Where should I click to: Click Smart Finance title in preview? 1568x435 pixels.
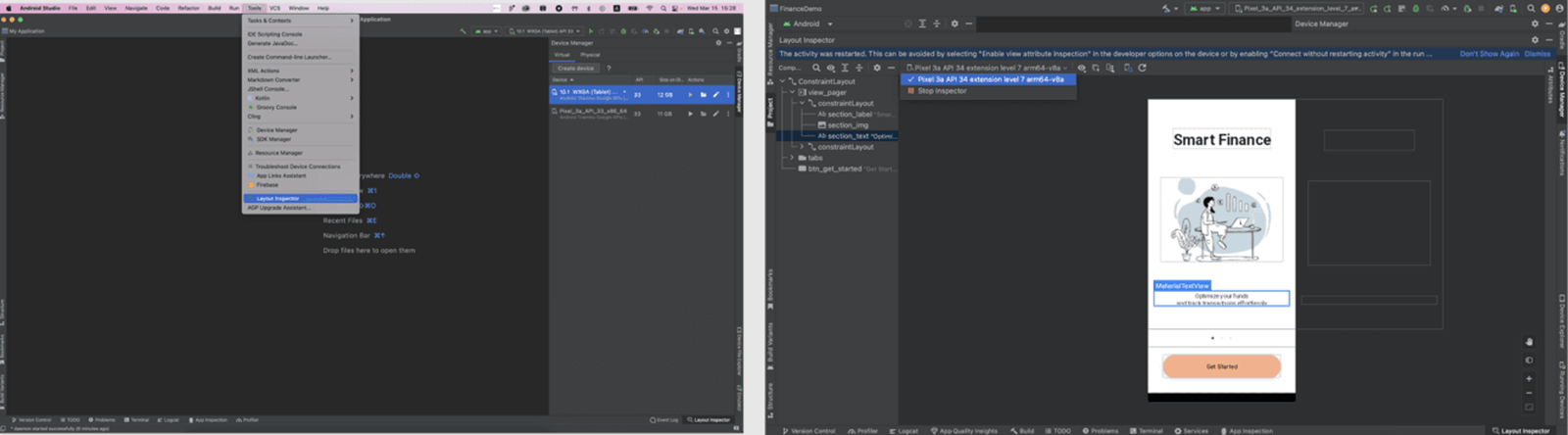pyautogui.click(x=1222, y=140)
